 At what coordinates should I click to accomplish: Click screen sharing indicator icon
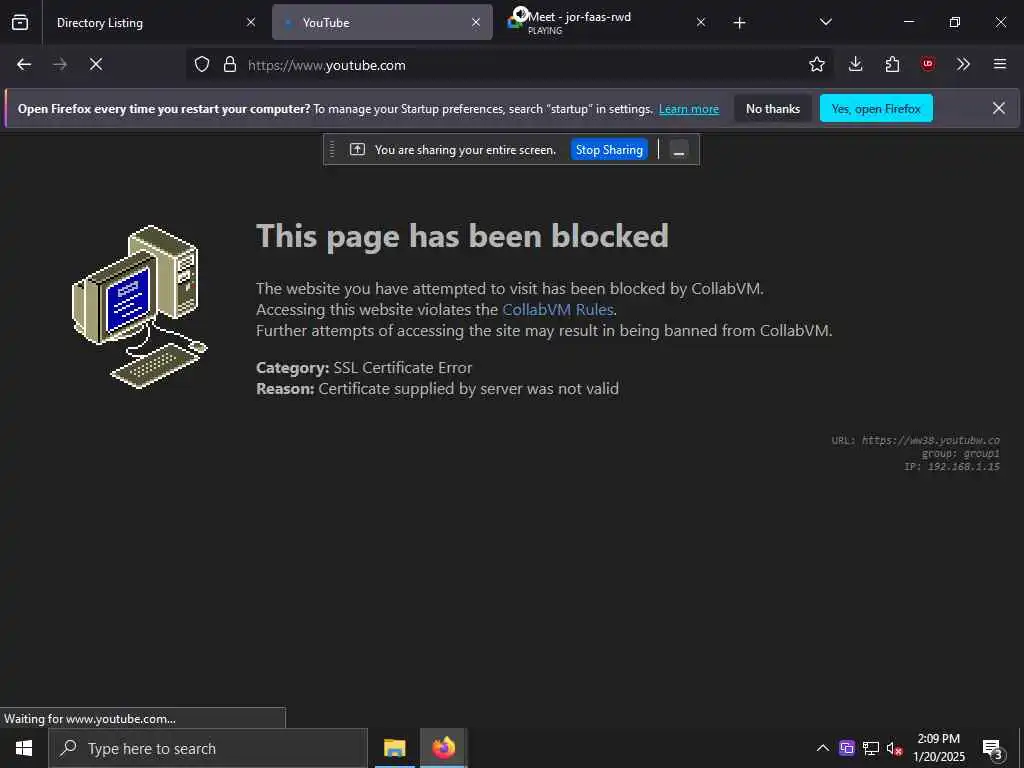[357, 150]
